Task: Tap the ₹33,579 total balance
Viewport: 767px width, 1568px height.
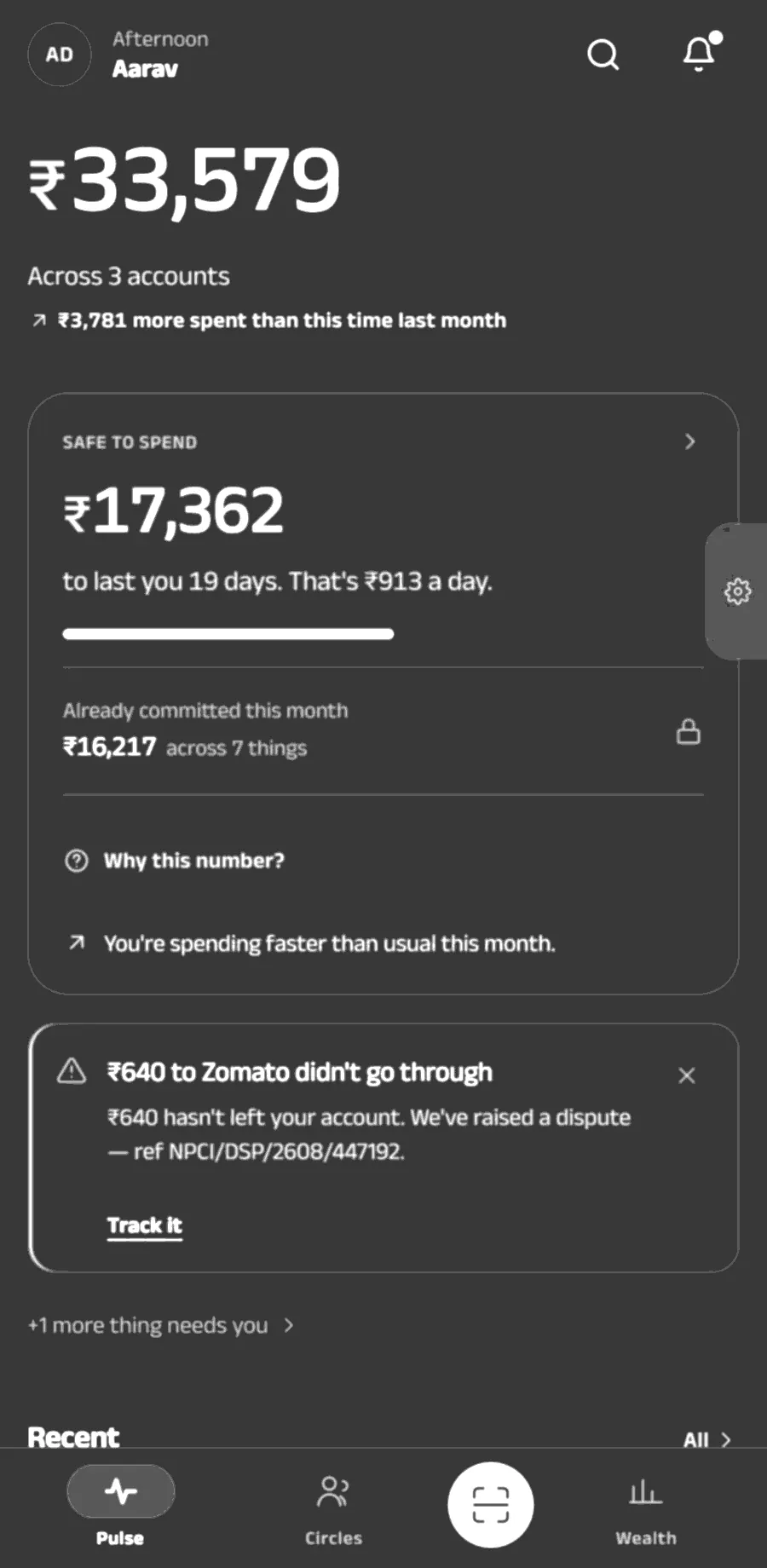Action: (185, 181)
